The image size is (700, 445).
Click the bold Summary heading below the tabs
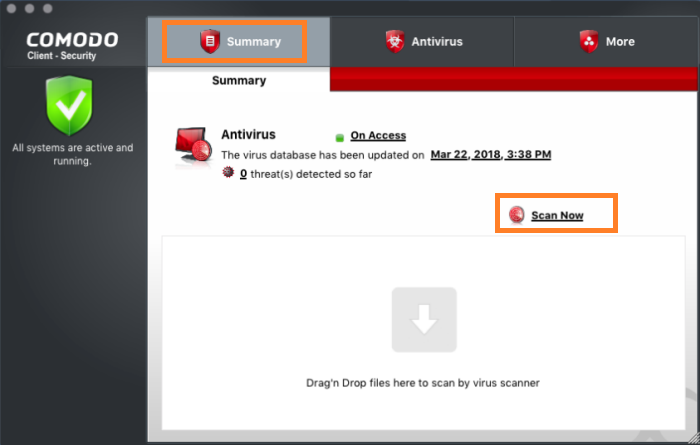pos(239,80)
